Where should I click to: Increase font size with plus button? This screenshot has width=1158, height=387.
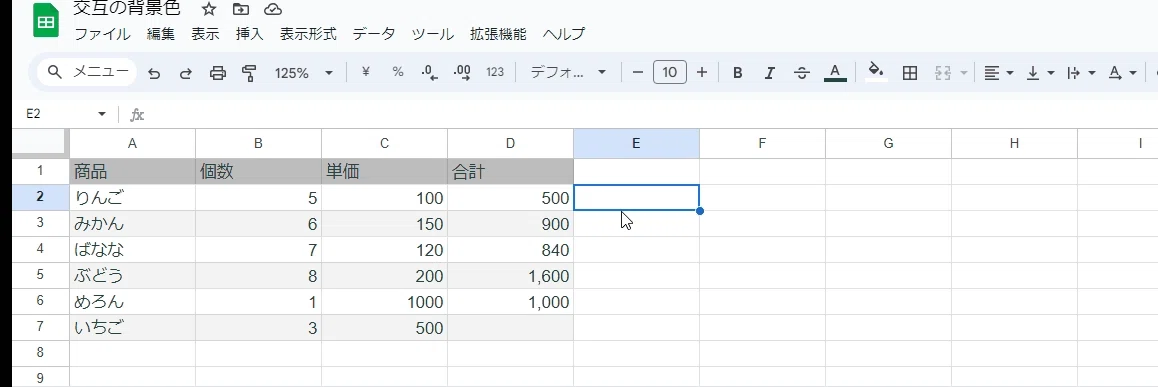702,72
